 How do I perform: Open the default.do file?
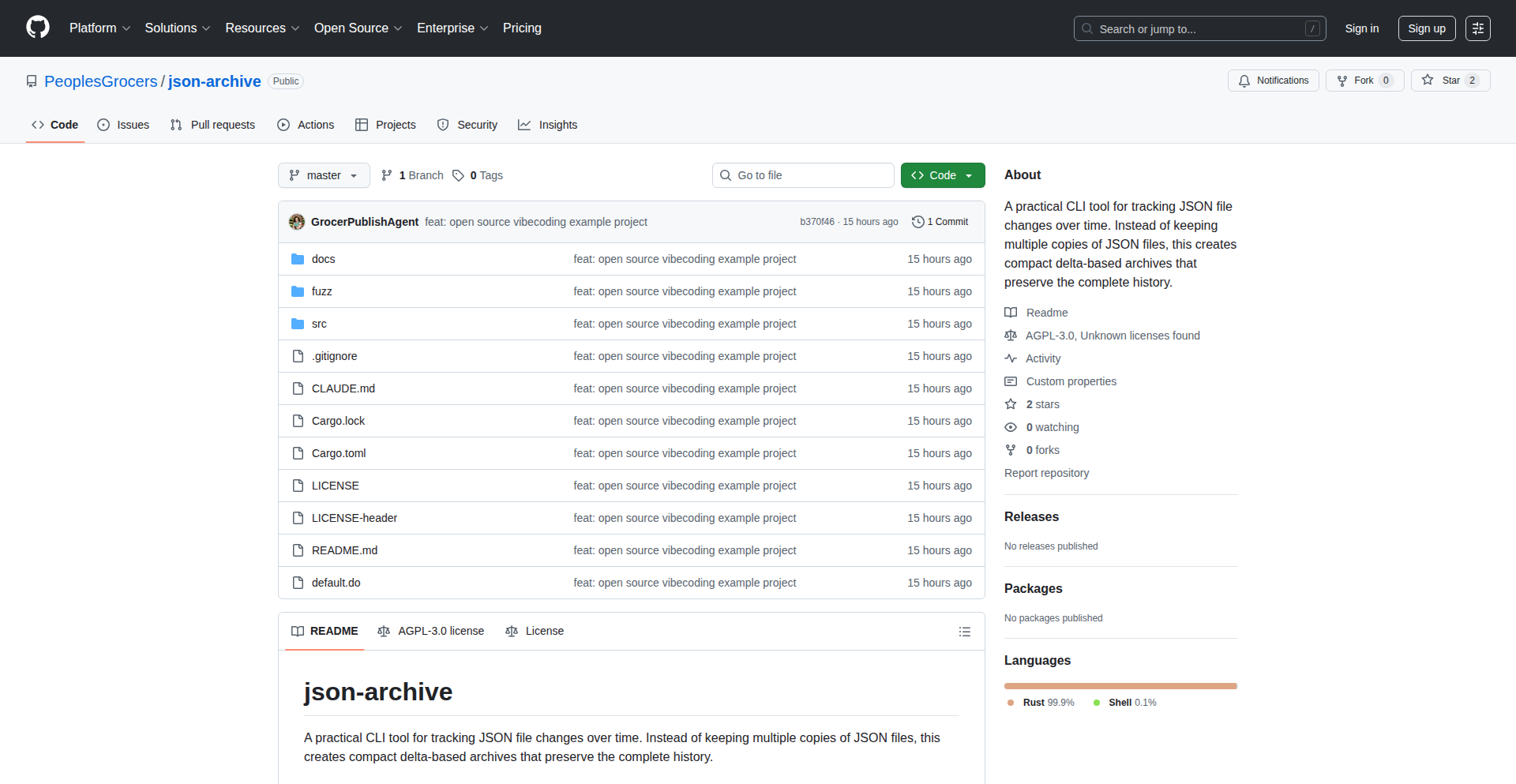tap(336, 583)
